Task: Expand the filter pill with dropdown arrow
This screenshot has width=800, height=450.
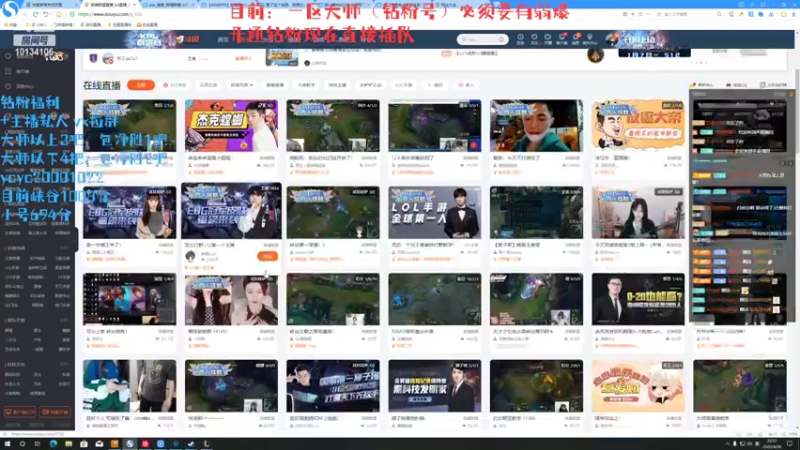Action: (241, 85)
